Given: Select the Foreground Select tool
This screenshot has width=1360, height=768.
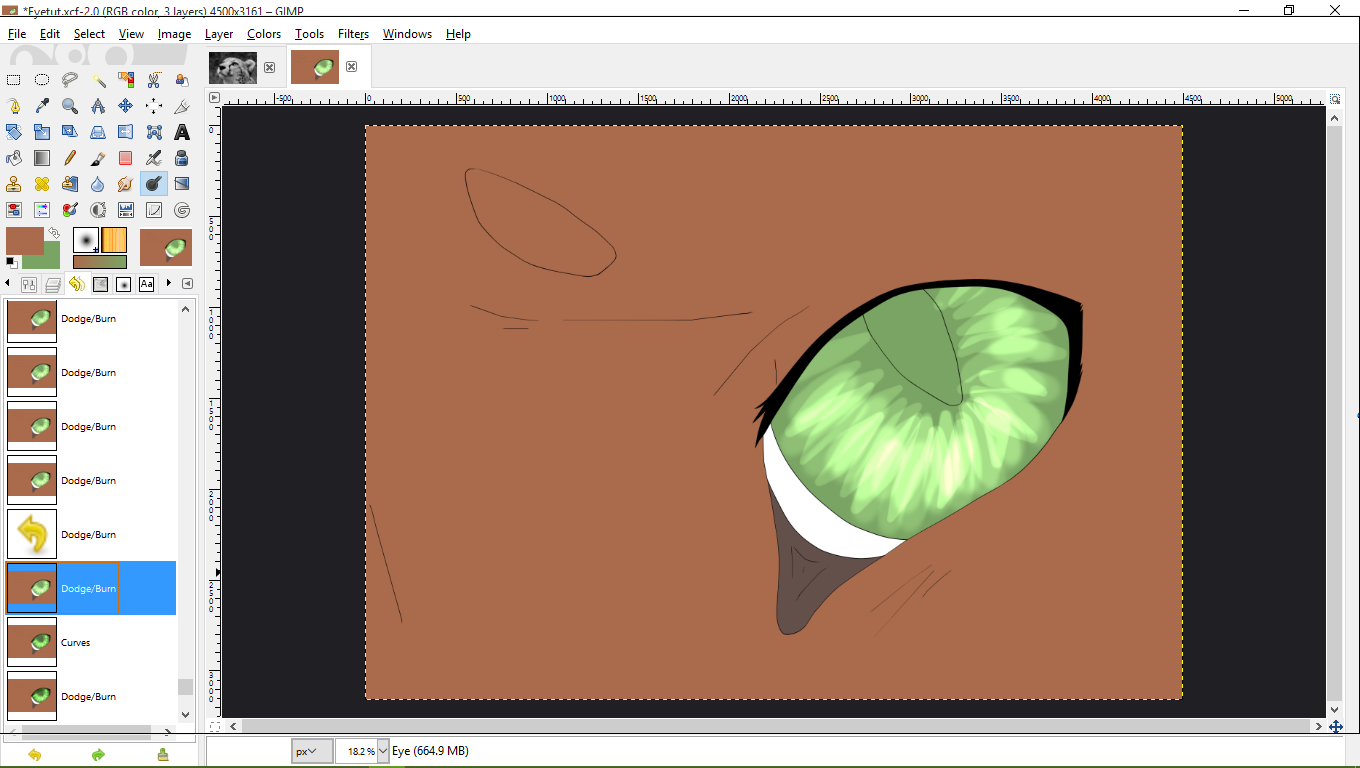Looking at the screenshot, I should [182, 80].
